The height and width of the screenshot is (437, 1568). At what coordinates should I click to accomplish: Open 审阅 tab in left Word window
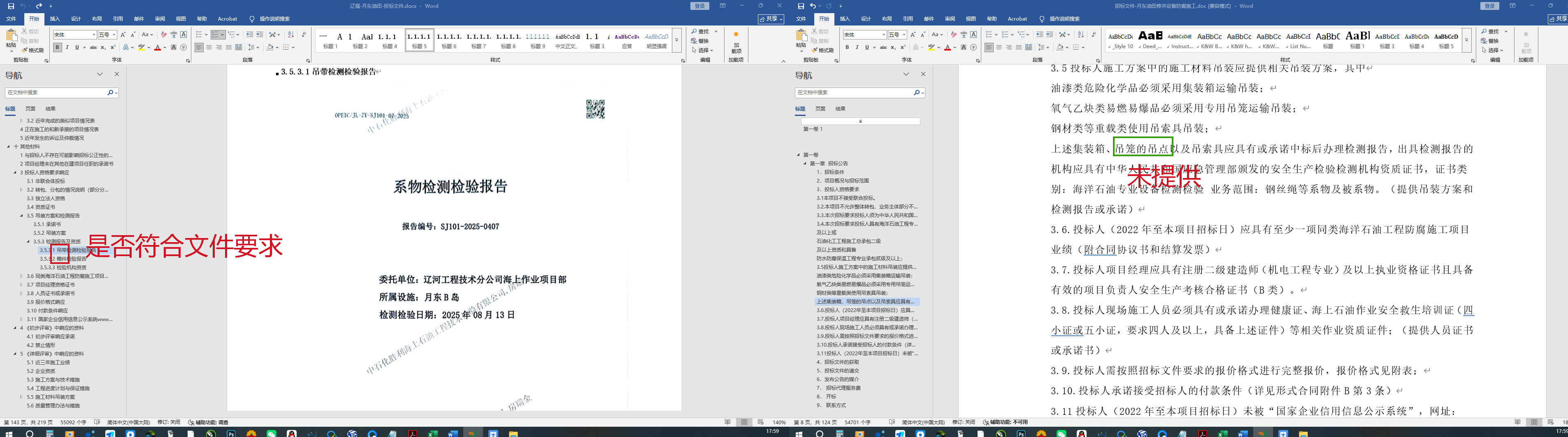click(x=160, y=19)
